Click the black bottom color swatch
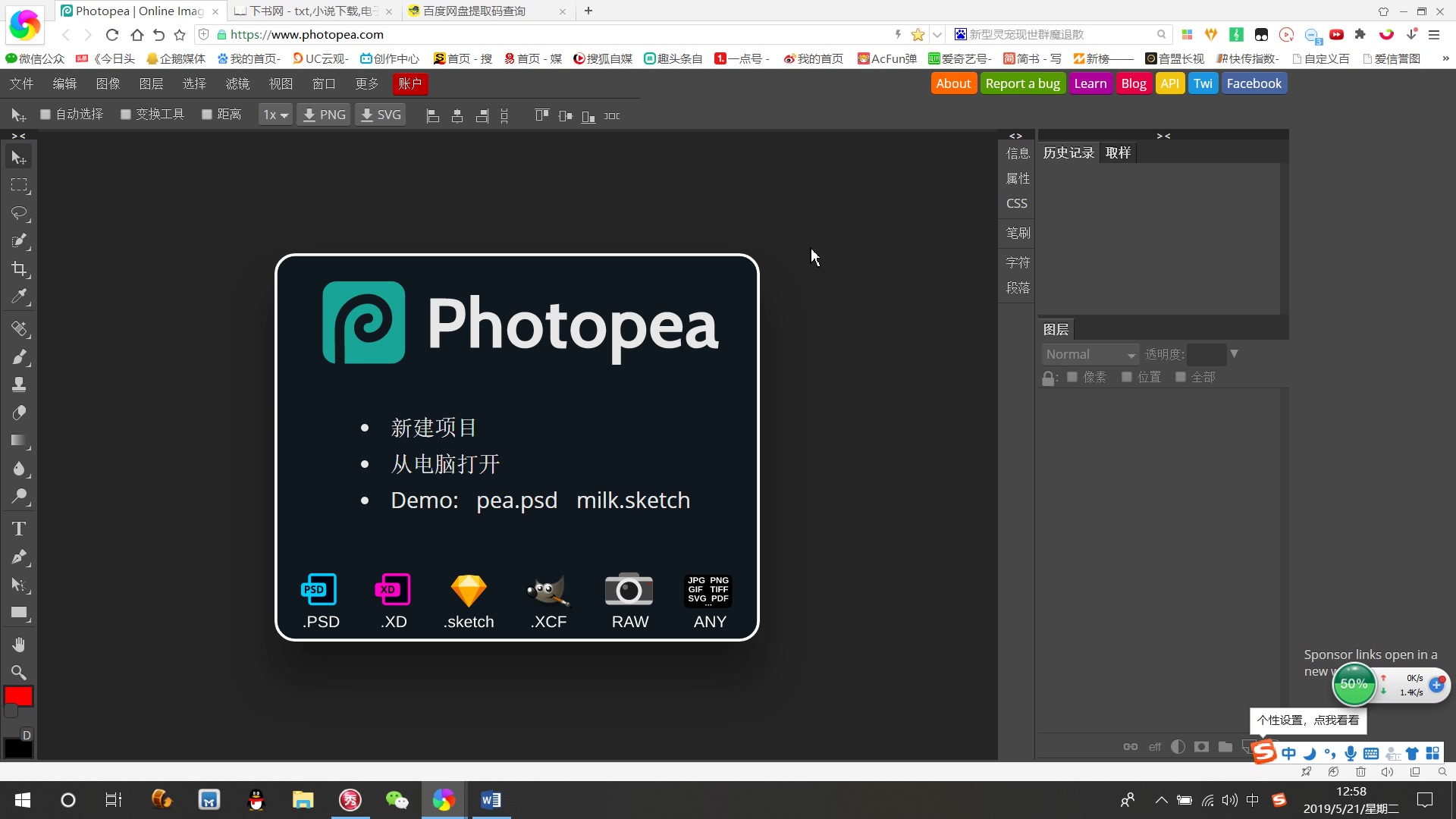The height and width of the screenshot is (819, 1456). pyautogui.click(x=18, y=748)
